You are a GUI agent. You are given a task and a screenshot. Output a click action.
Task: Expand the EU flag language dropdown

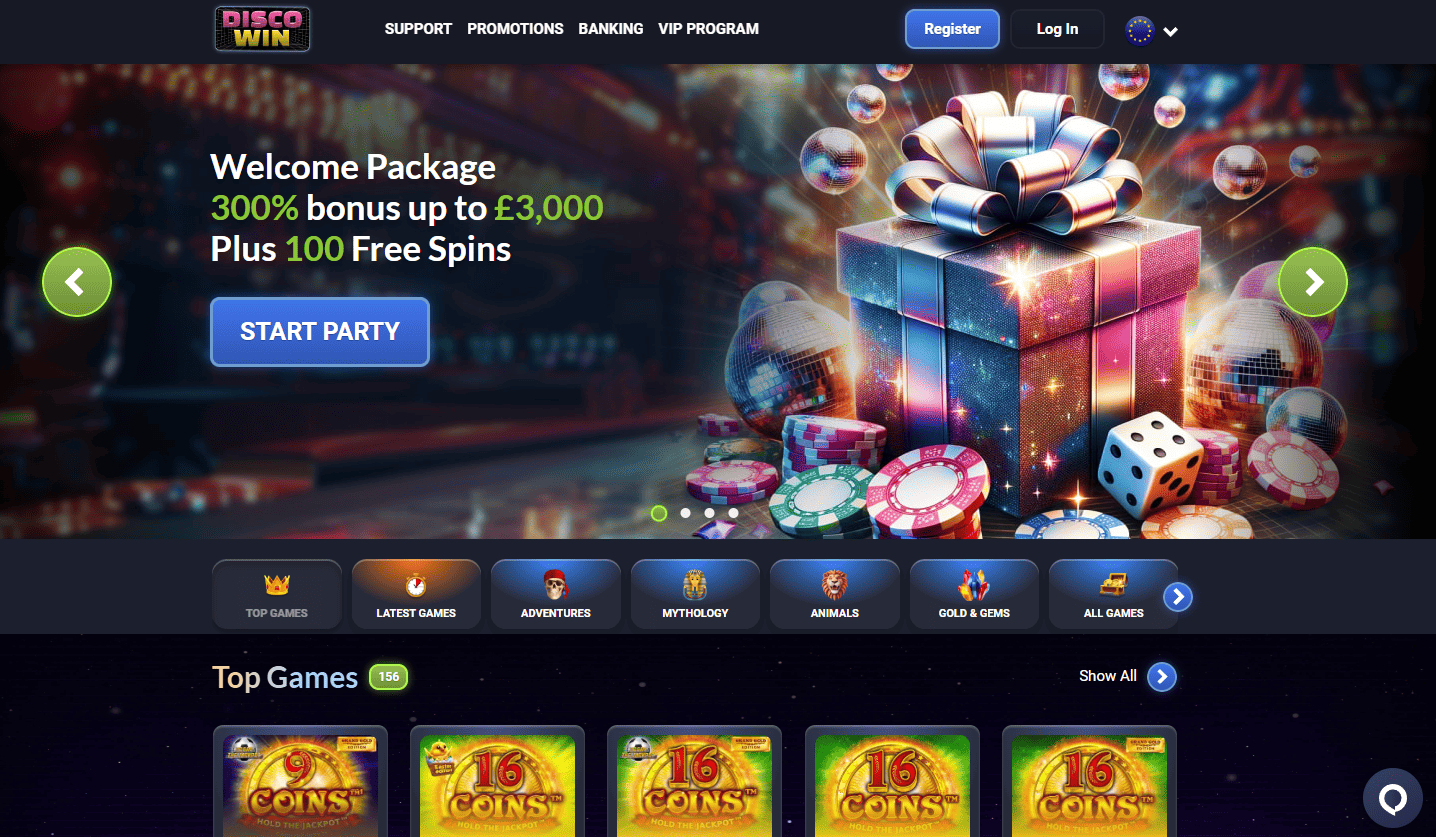(1152, 30)
